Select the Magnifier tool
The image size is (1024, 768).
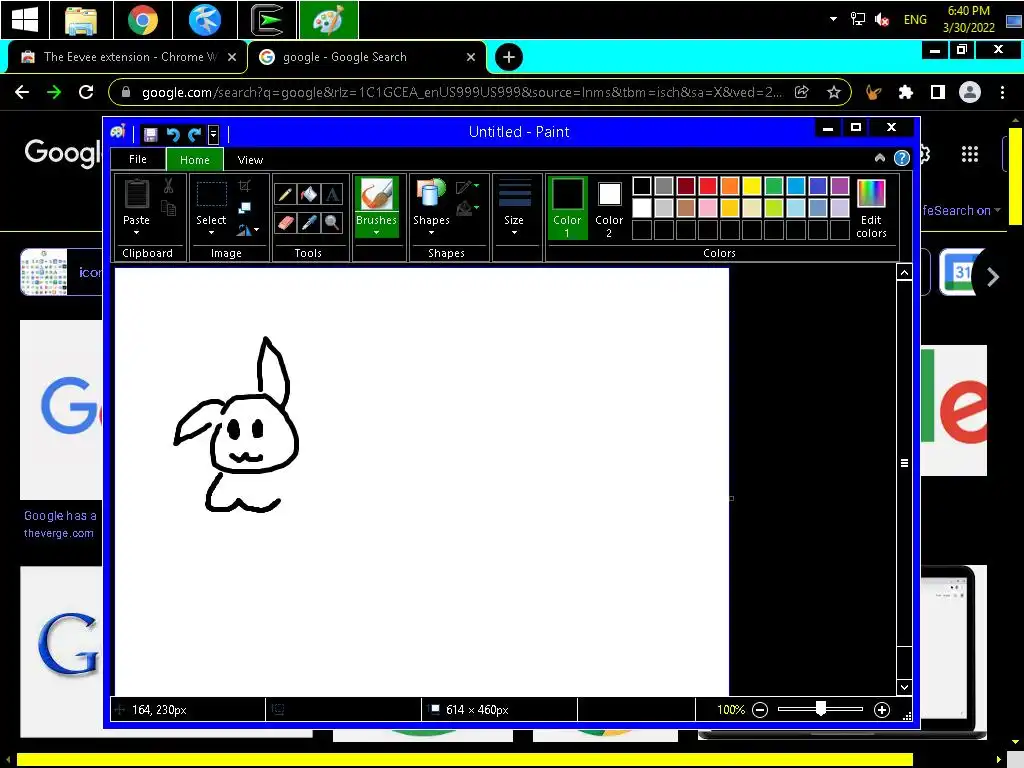332,223
